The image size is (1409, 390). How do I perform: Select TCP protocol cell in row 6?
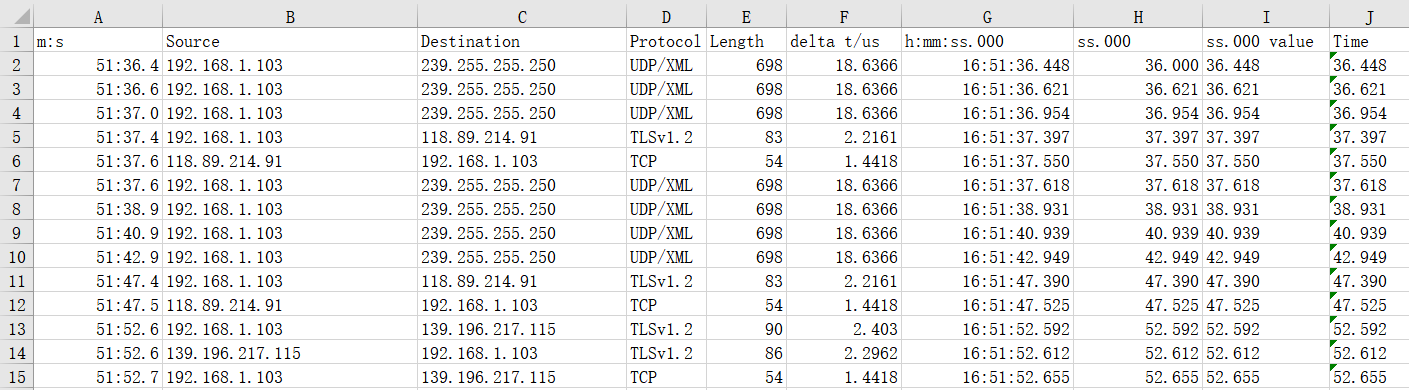[667, 161]
